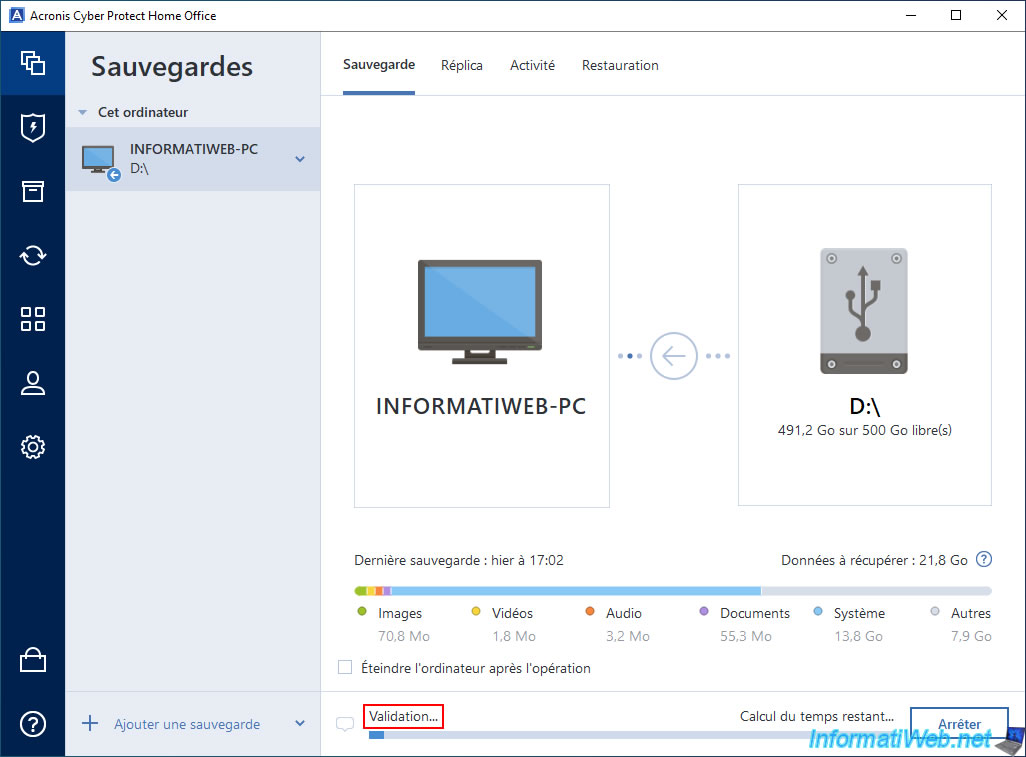Click the 7,9 Go Autres size value
The height and width of the screenshot is (757, 1026).
[x=971, y=636]
